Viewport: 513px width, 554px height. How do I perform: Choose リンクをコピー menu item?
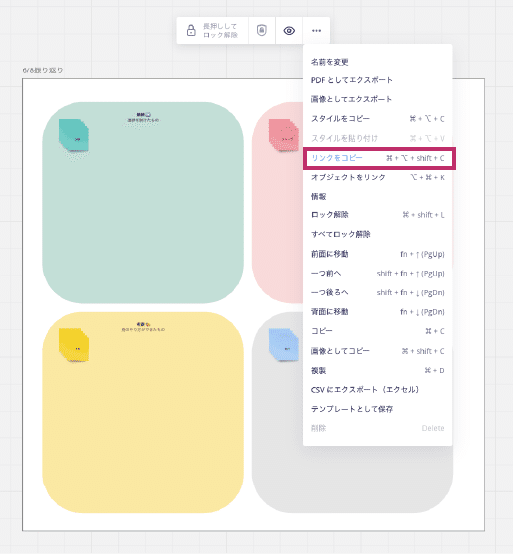tap(379, 158)
